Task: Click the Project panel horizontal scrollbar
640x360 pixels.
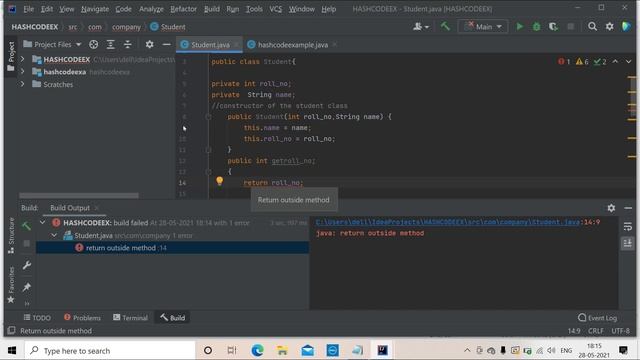Action: click(x=79, y=196)
